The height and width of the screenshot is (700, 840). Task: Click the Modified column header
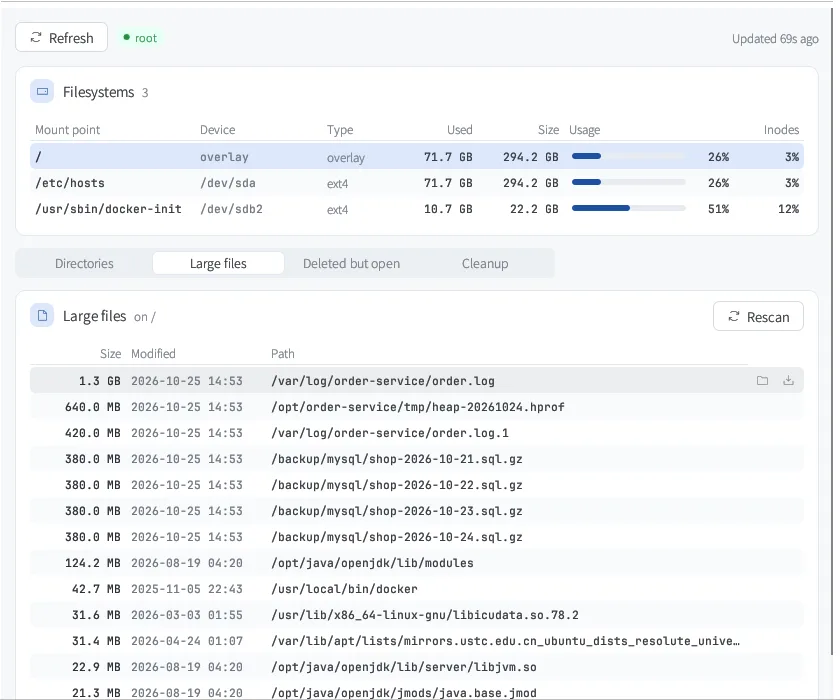click(x=153, y=353)
